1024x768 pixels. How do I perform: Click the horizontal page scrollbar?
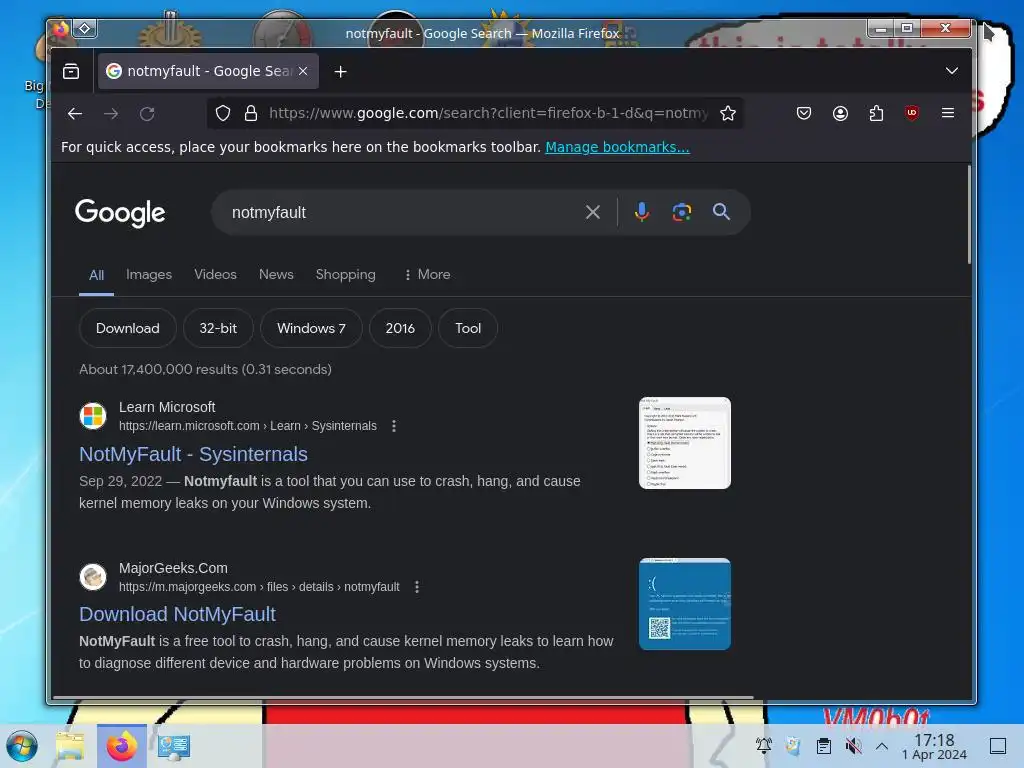tap(403, 697)
